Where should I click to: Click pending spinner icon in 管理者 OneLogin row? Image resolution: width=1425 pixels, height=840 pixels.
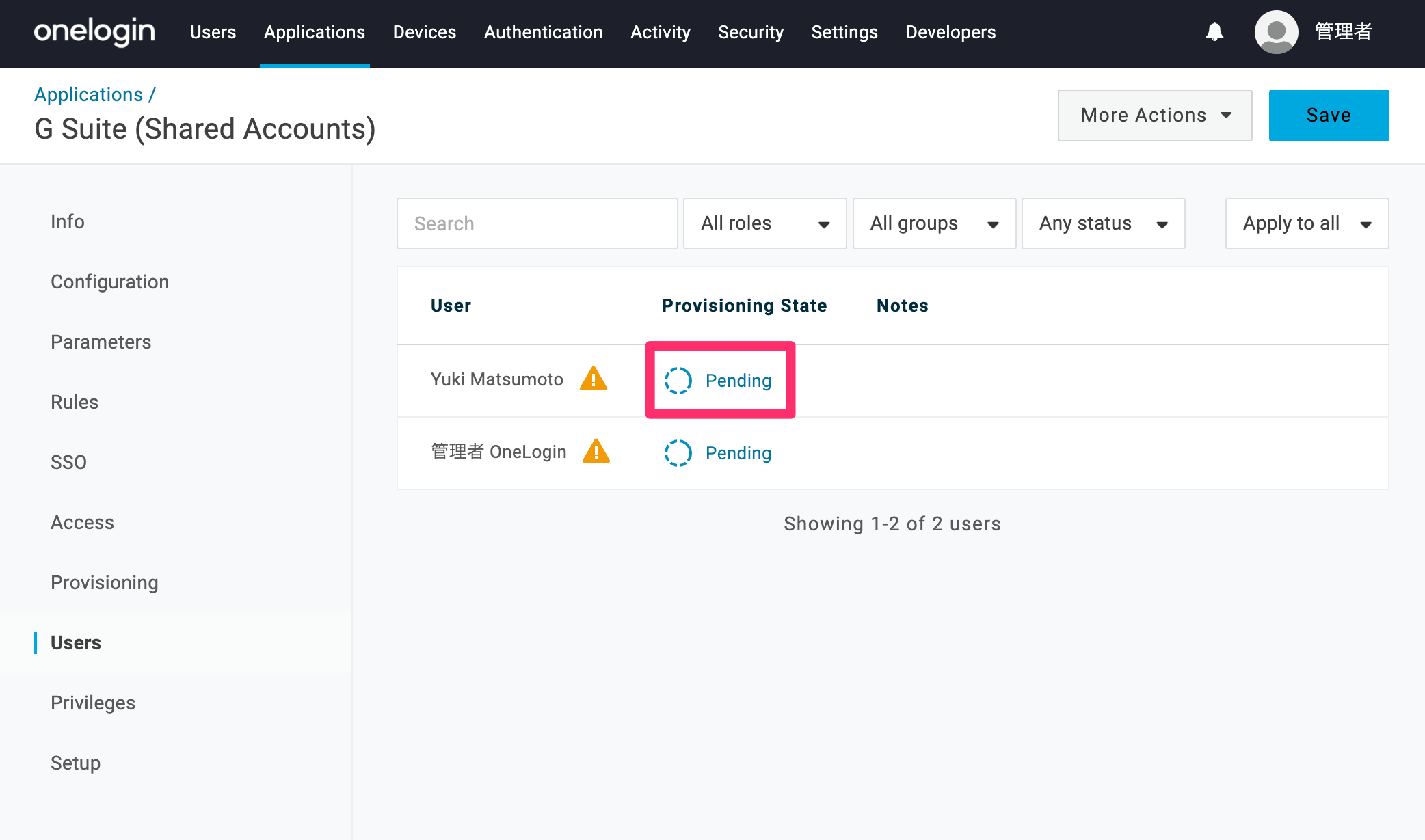click(x=678, y=453)
